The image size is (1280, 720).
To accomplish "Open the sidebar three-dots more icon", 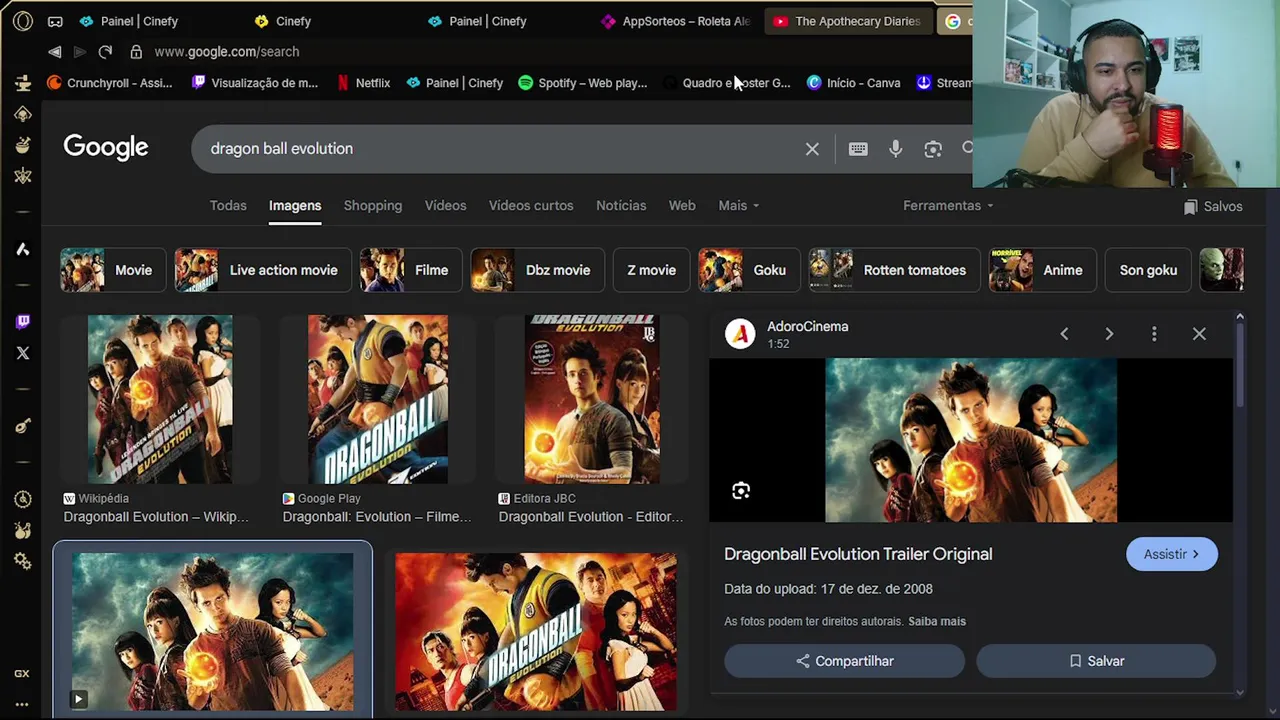I will pyautogui.click(x=22, y=704).
